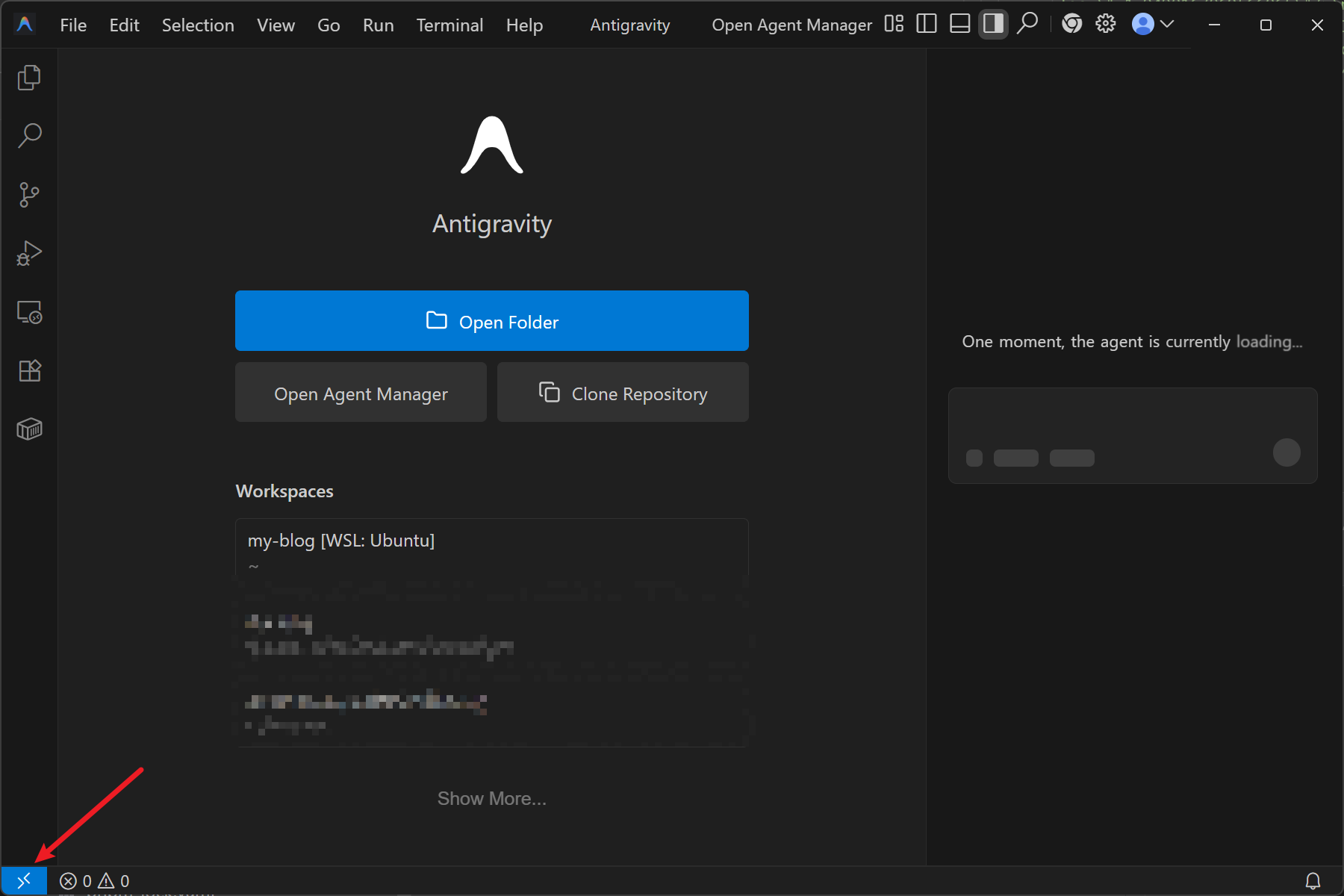Open the Run and Debug view
This screenshot has width=1344, height=896.
pos(29,254)
